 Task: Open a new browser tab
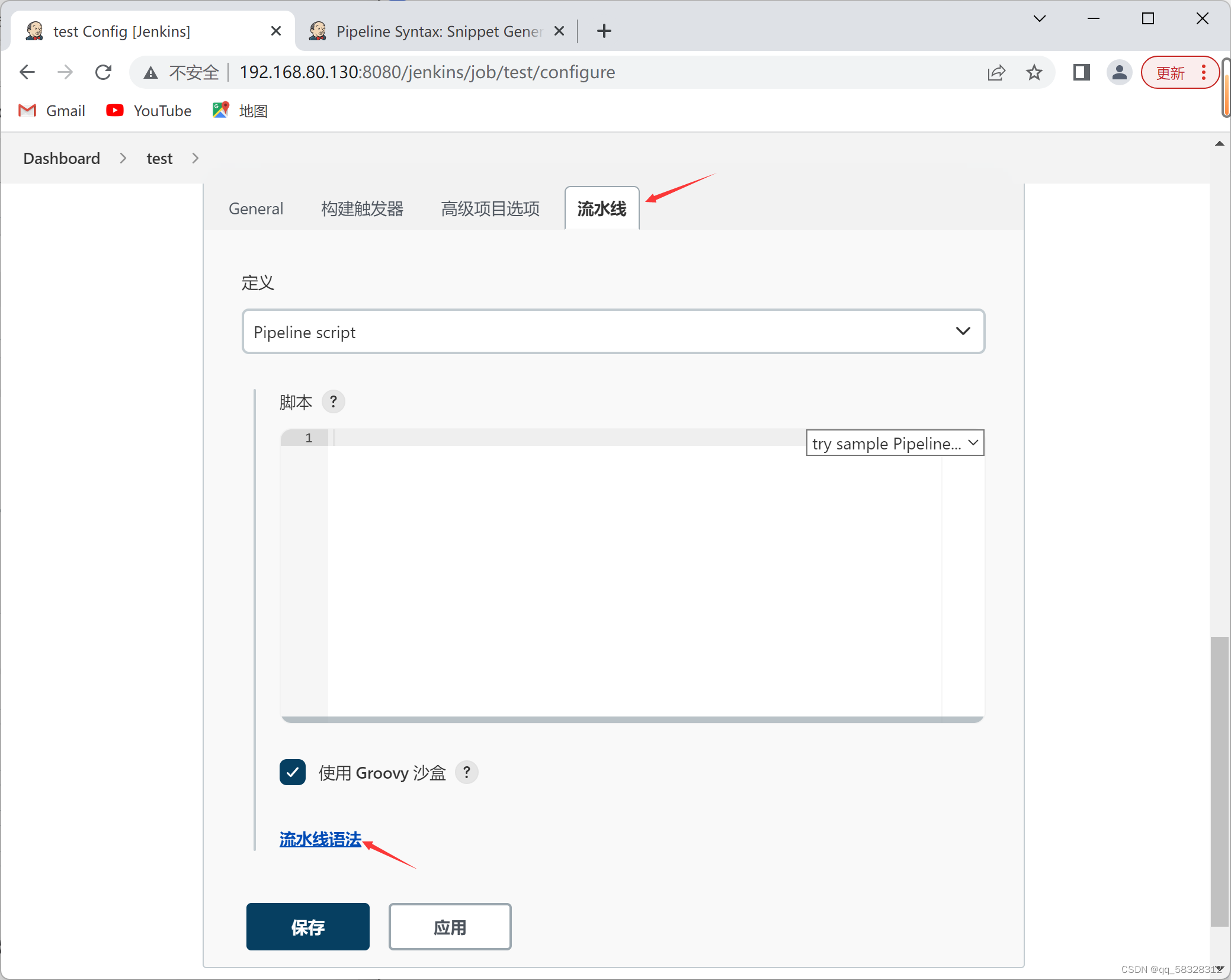click(x=604, y=31)
